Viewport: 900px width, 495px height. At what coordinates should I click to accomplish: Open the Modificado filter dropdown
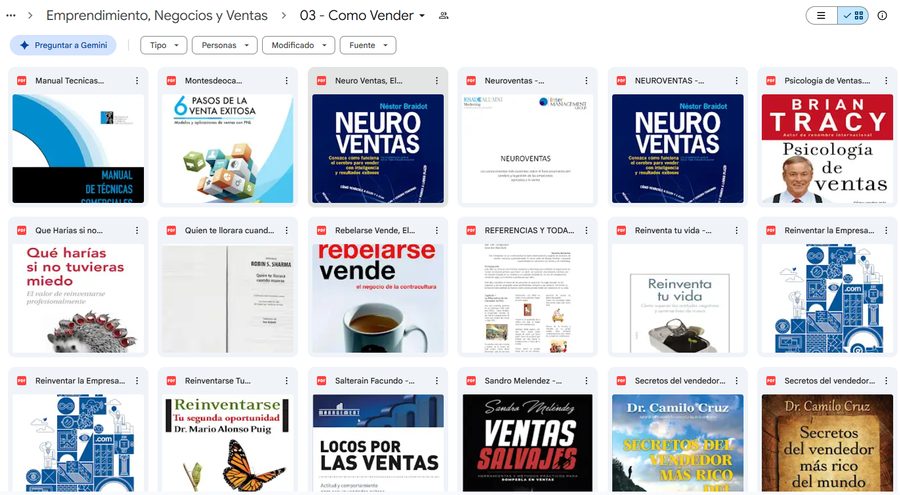coord(298,45)
